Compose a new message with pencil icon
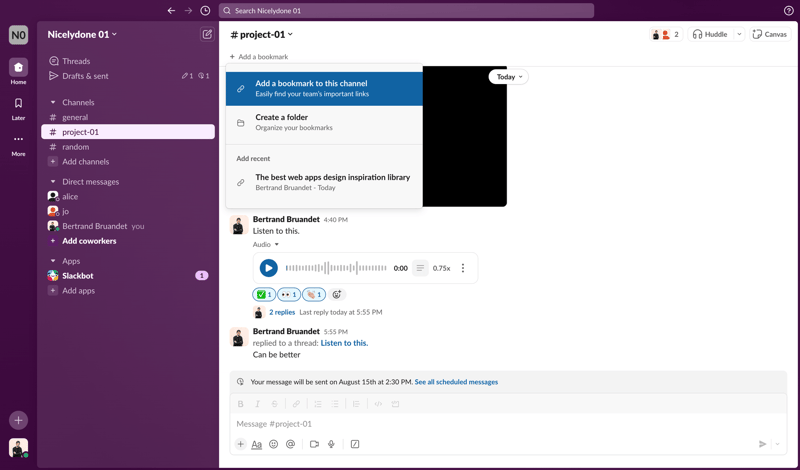 207,34
